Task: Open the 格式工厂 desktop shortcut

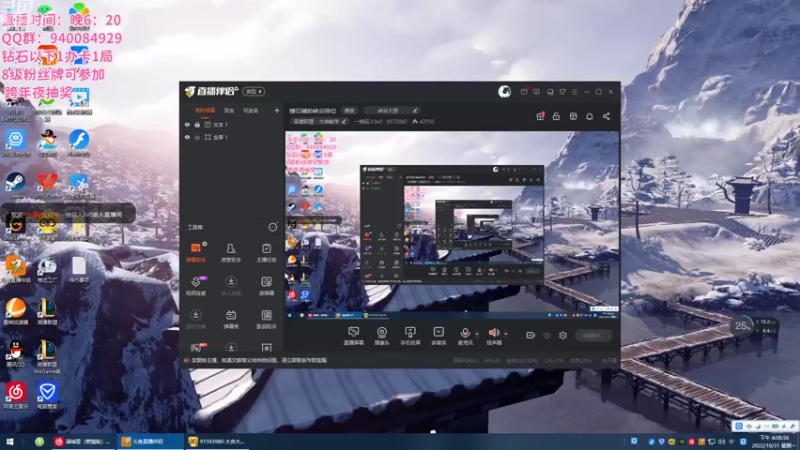Action: click(47, 270)
